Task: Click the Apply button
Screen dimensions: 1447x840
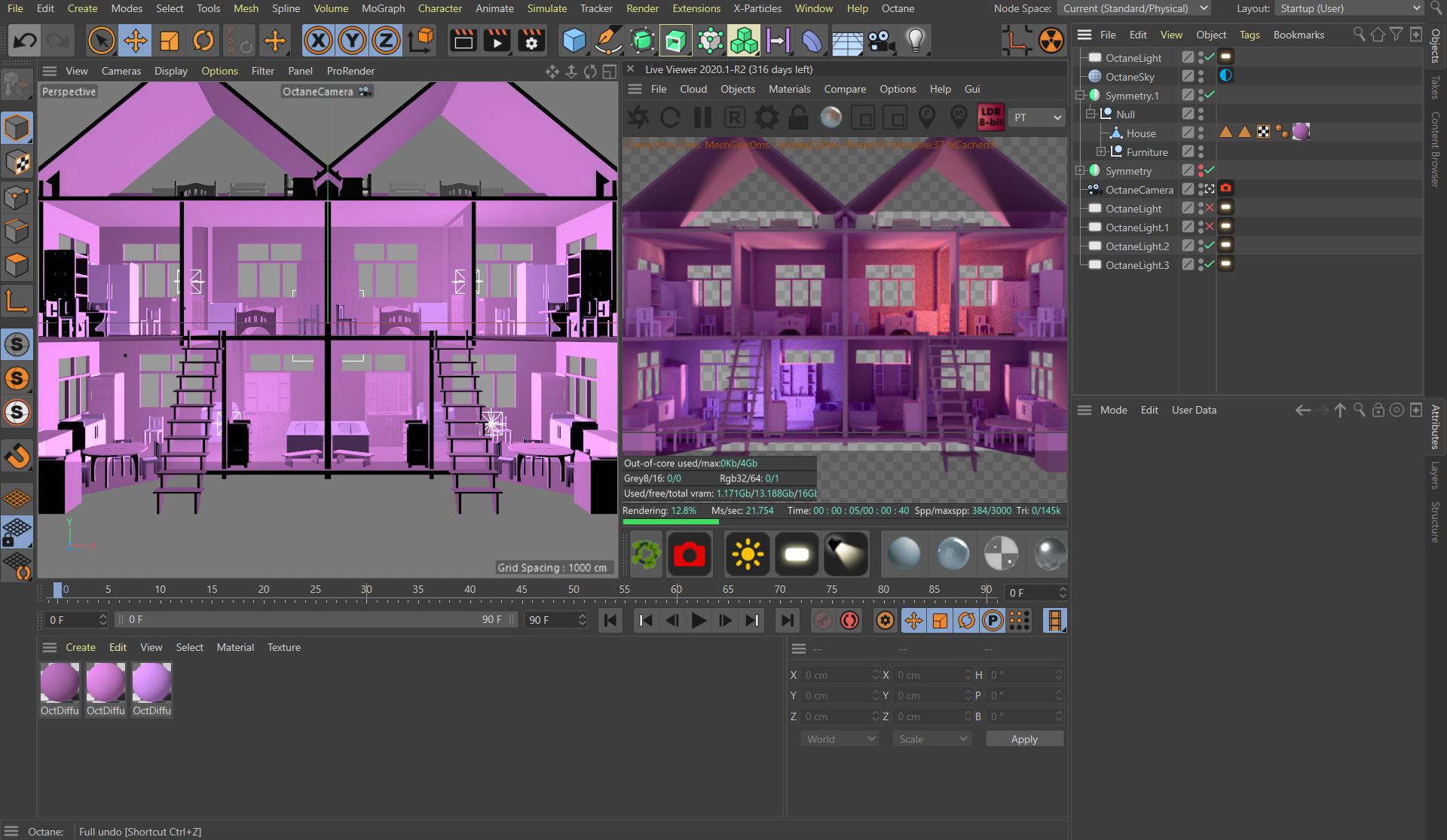Action: 1023,739
